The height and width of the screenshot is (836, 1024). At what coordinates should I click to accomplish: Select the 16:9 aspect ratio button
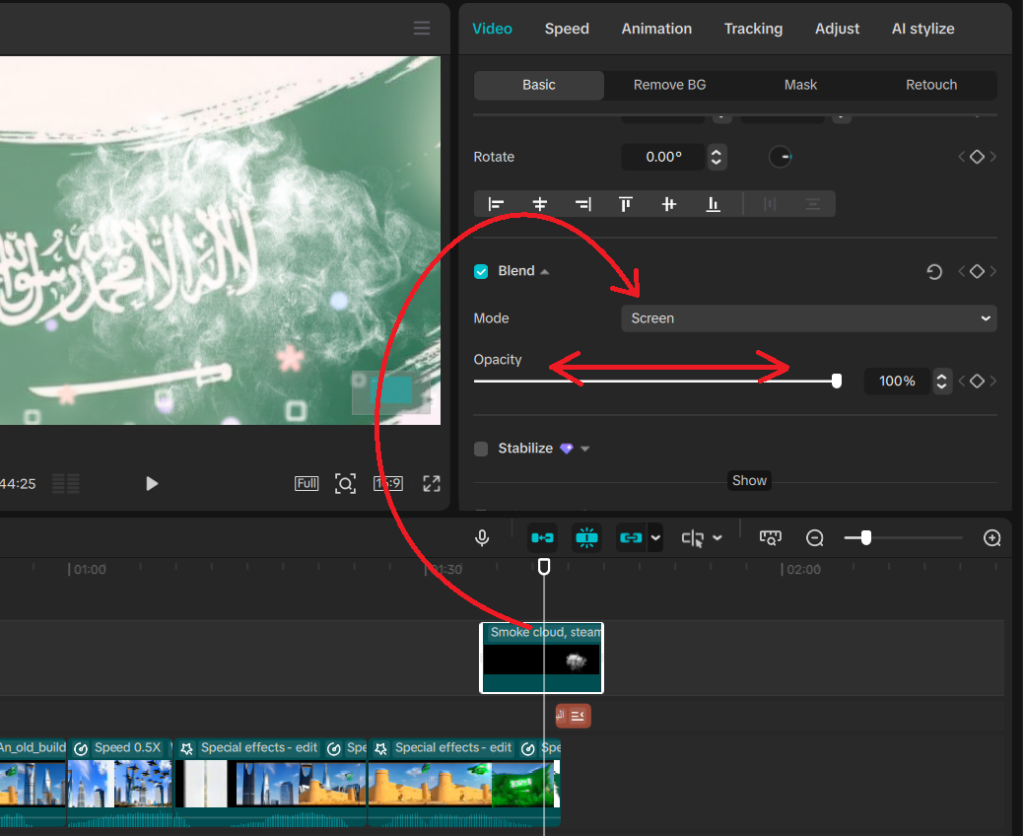388,484
